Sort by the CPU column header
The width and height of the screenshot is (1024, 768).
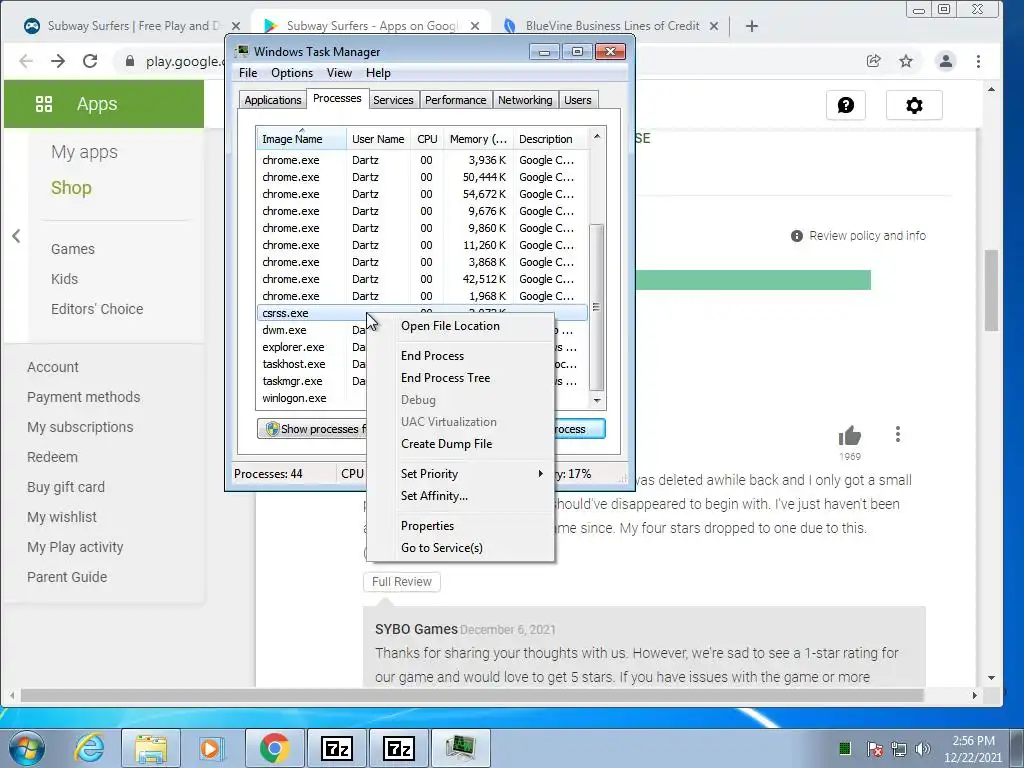pyautogui.click(x=427, y=139)
